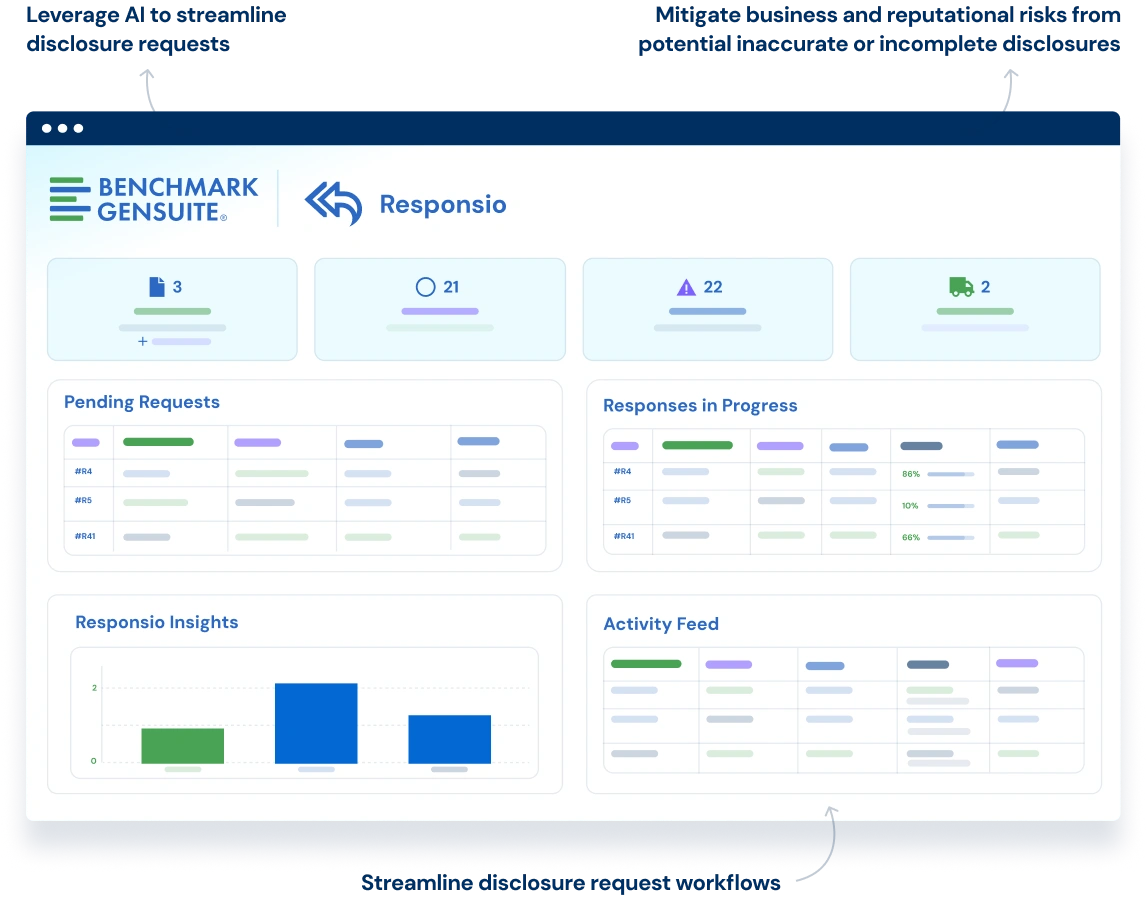Select row #R41 in Pending Requests
Screen dimensions: 1146x897
(x=305, y=537)
